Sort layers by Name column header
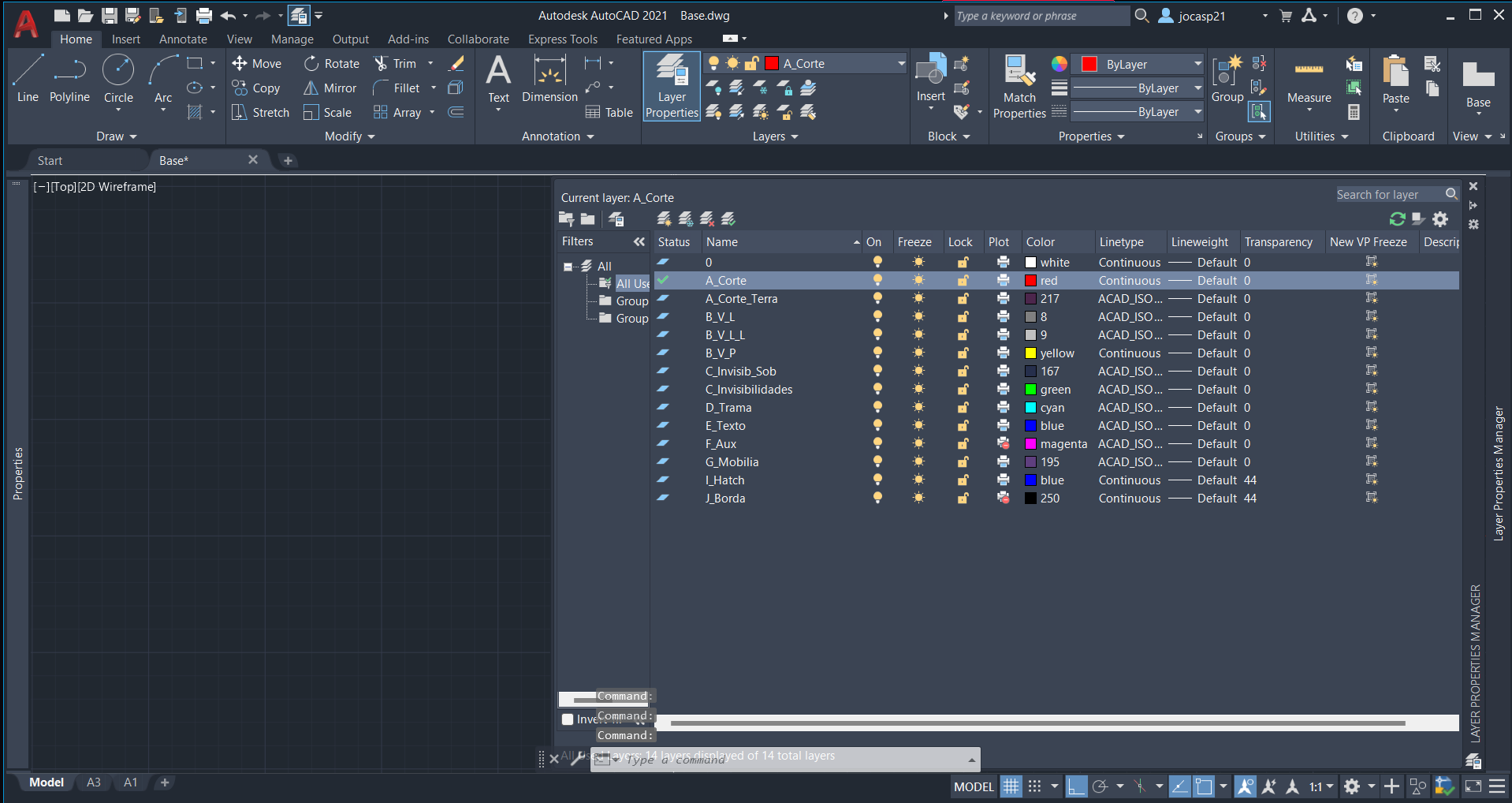The width and height of the screenshot is (1512, 803). (782, 242)
